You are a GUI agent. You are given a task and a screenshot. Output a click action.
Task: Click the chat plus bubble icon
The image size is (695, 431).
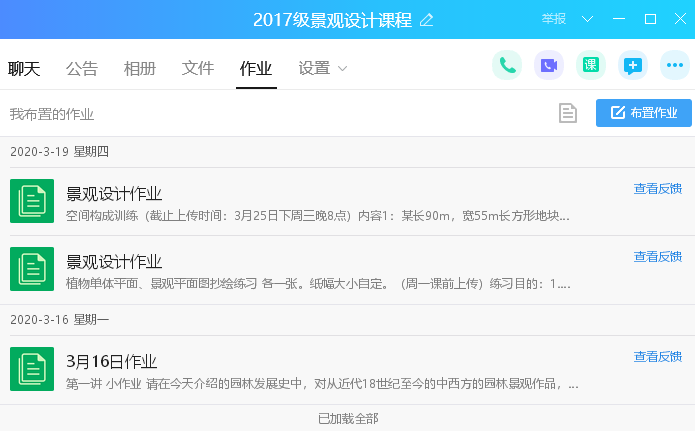click(633, 65)
